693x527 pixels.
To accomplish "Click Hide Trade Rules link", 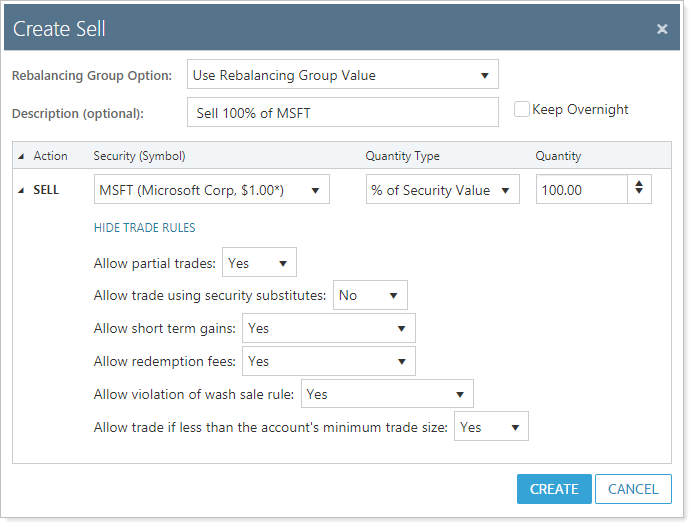I will click(144, 228).
